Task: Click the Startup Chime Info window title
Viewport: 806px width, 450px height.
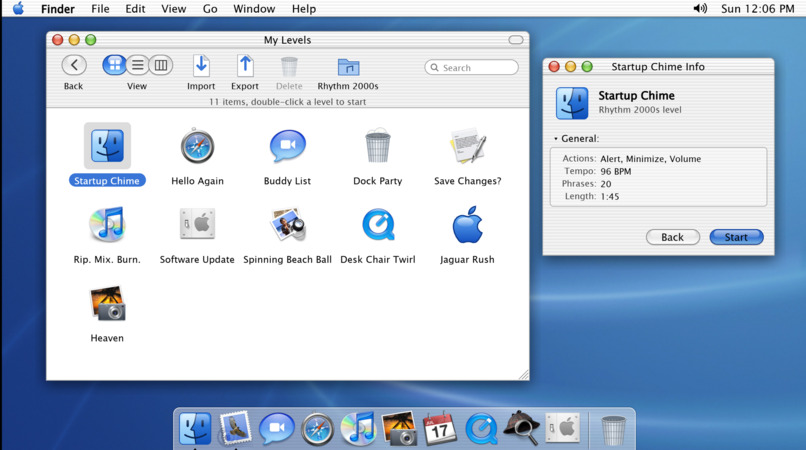Action: pos(658,67)
